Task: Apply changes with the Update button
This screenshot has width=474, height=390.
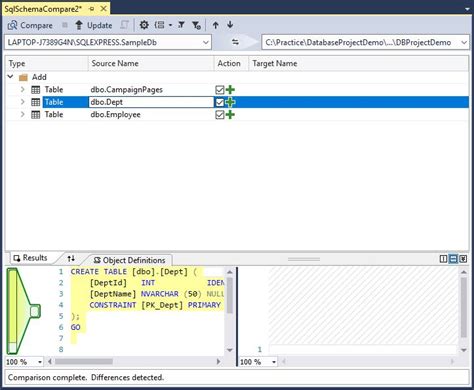Action: (94, 25)
